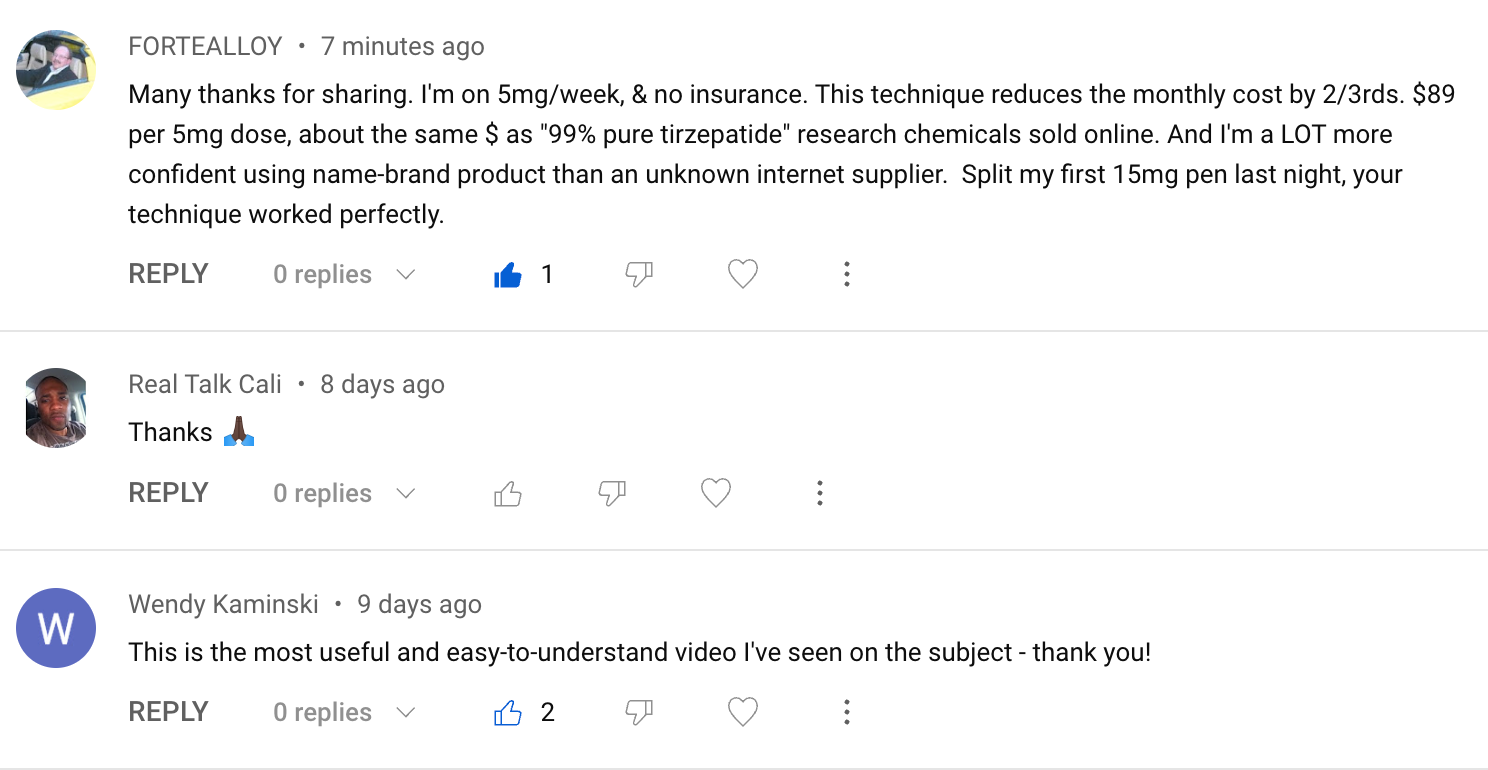The image size is (1488, 770).
Task: Expand replies under FORTEALLOY's comment
Action: (344, 275)
